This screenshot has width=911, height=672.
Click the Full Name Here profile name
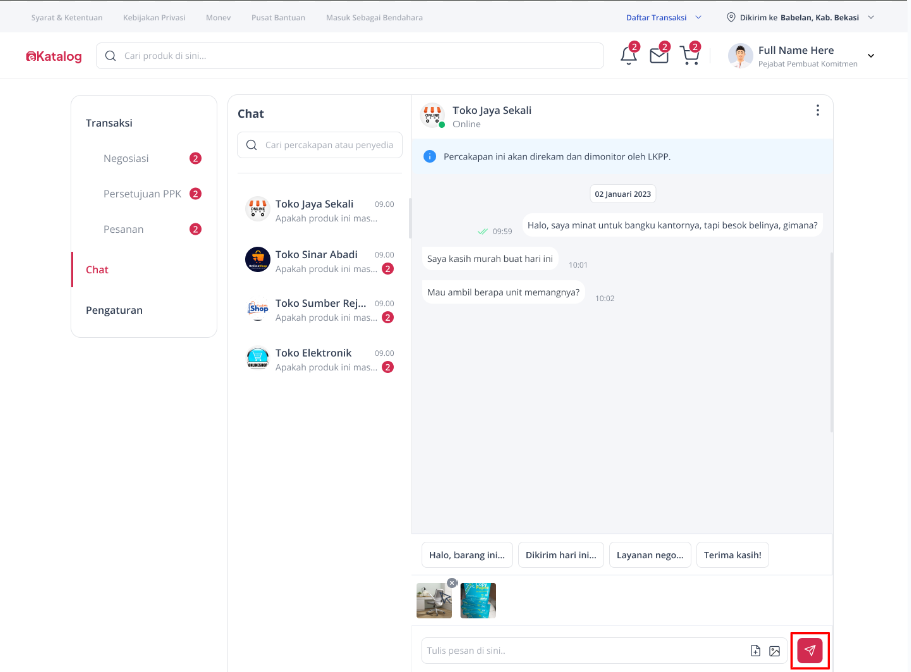coord(795,50)
